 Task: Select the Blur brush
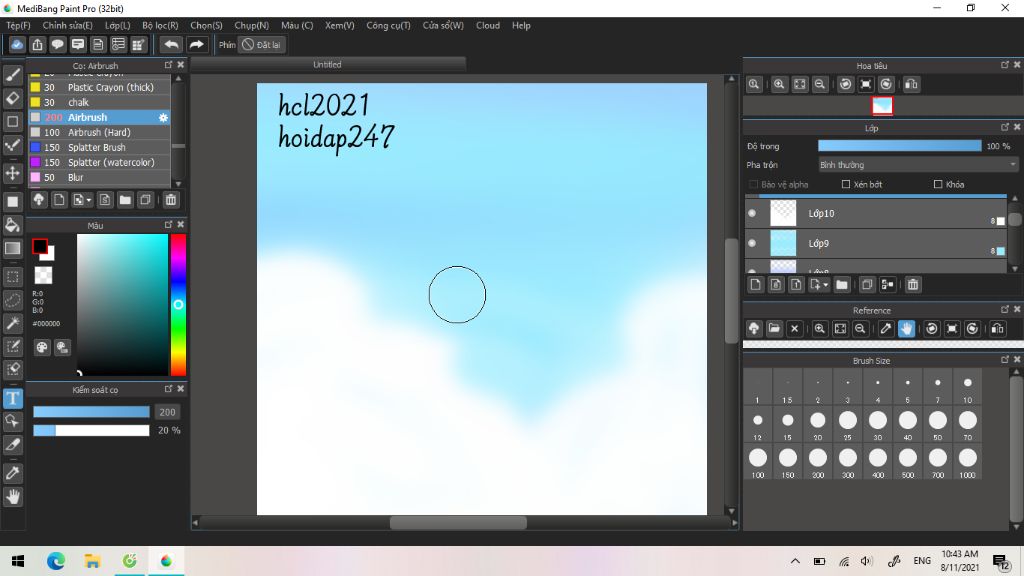[x=100, y=178]
